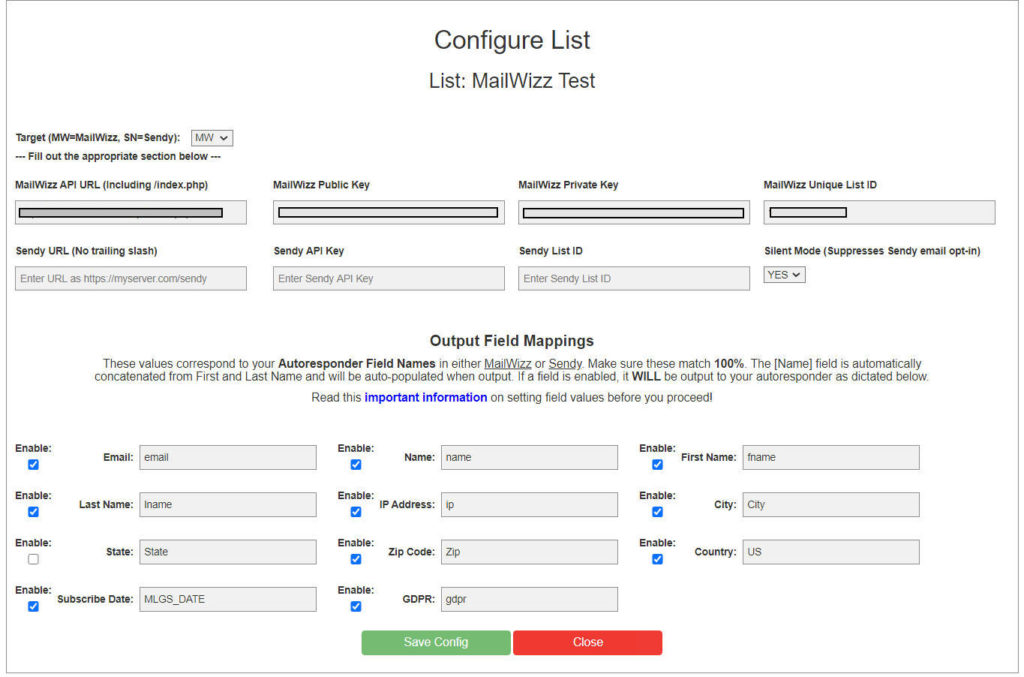Screen dimensions: 1024x677
Task: Select the GDPR mapping field
Action: [530, 599]
